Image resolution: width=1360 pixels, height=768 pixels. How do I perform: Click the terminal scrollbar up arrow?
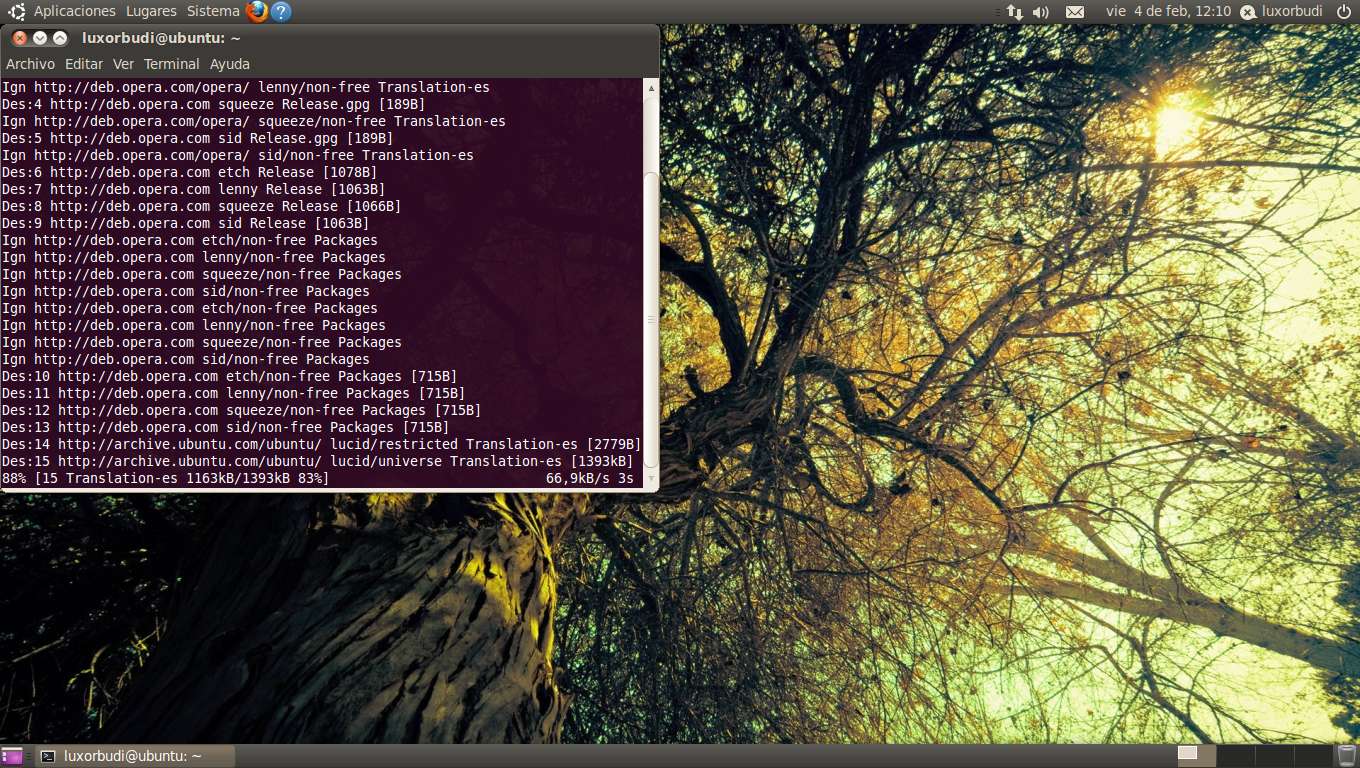[651, 88]
